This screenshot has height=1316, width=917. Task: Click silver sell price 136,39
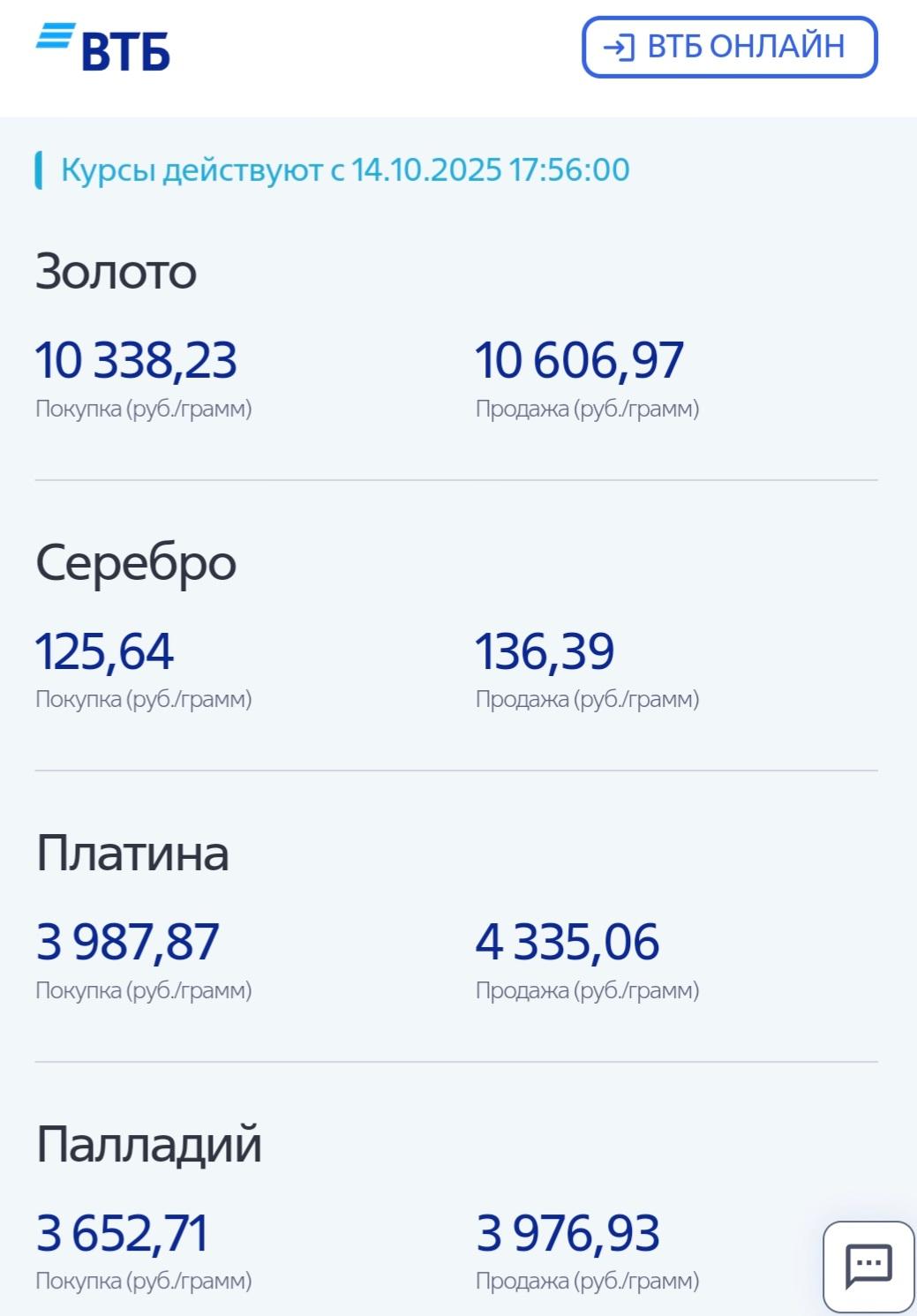click(545, 651)
